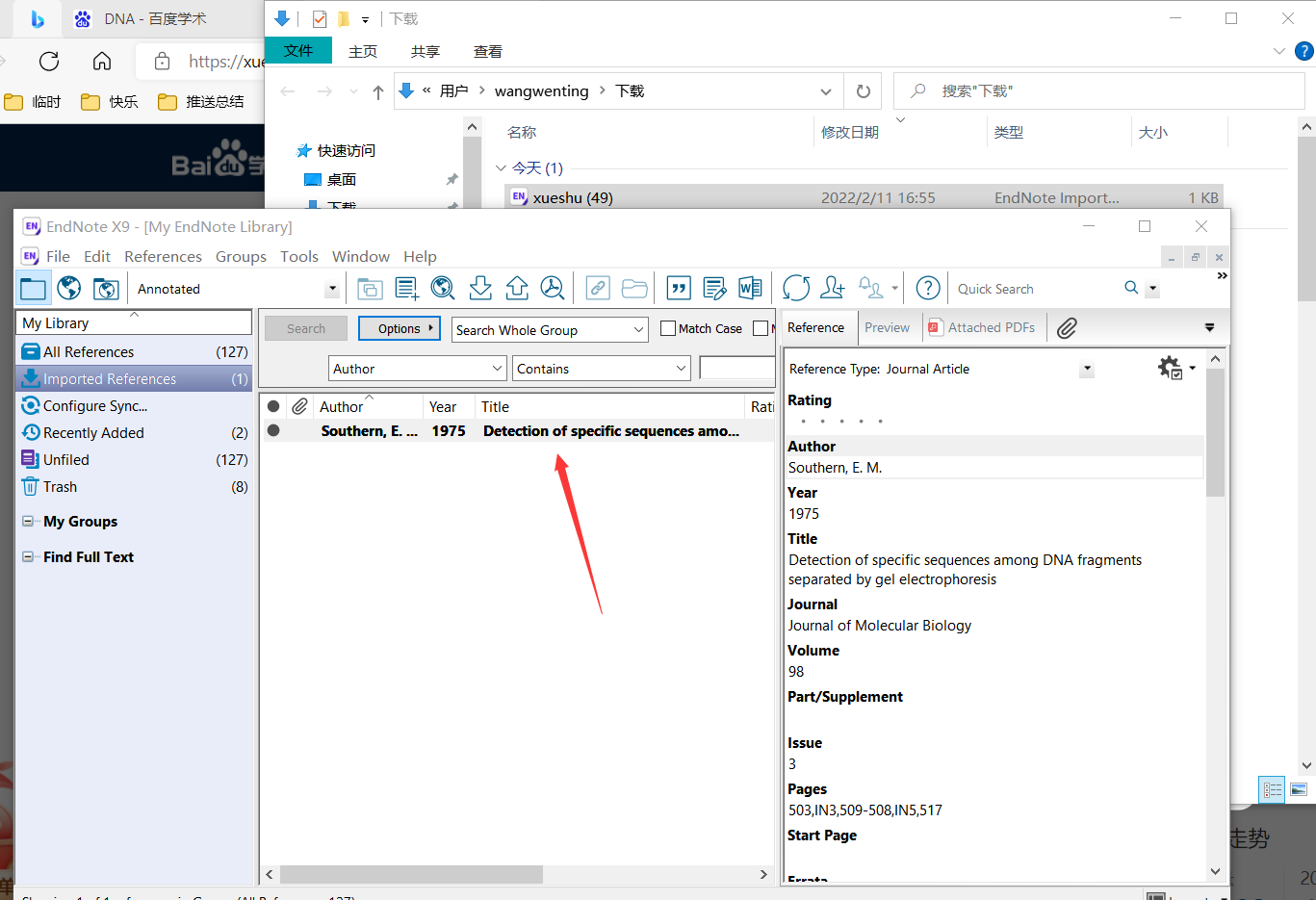
Task: Select Unfiled group
Action: pos(135,460)
